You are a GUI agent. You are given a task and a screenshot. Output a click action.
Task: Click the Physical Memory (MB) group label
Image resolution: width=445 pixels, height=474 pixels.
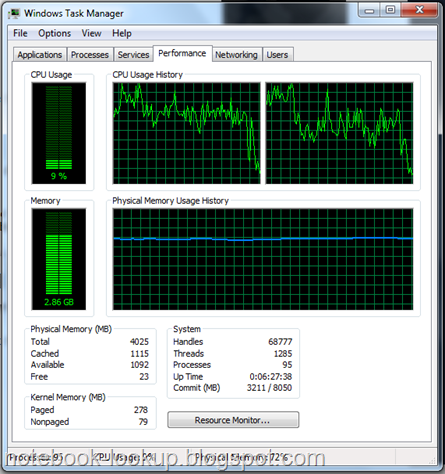71,329
